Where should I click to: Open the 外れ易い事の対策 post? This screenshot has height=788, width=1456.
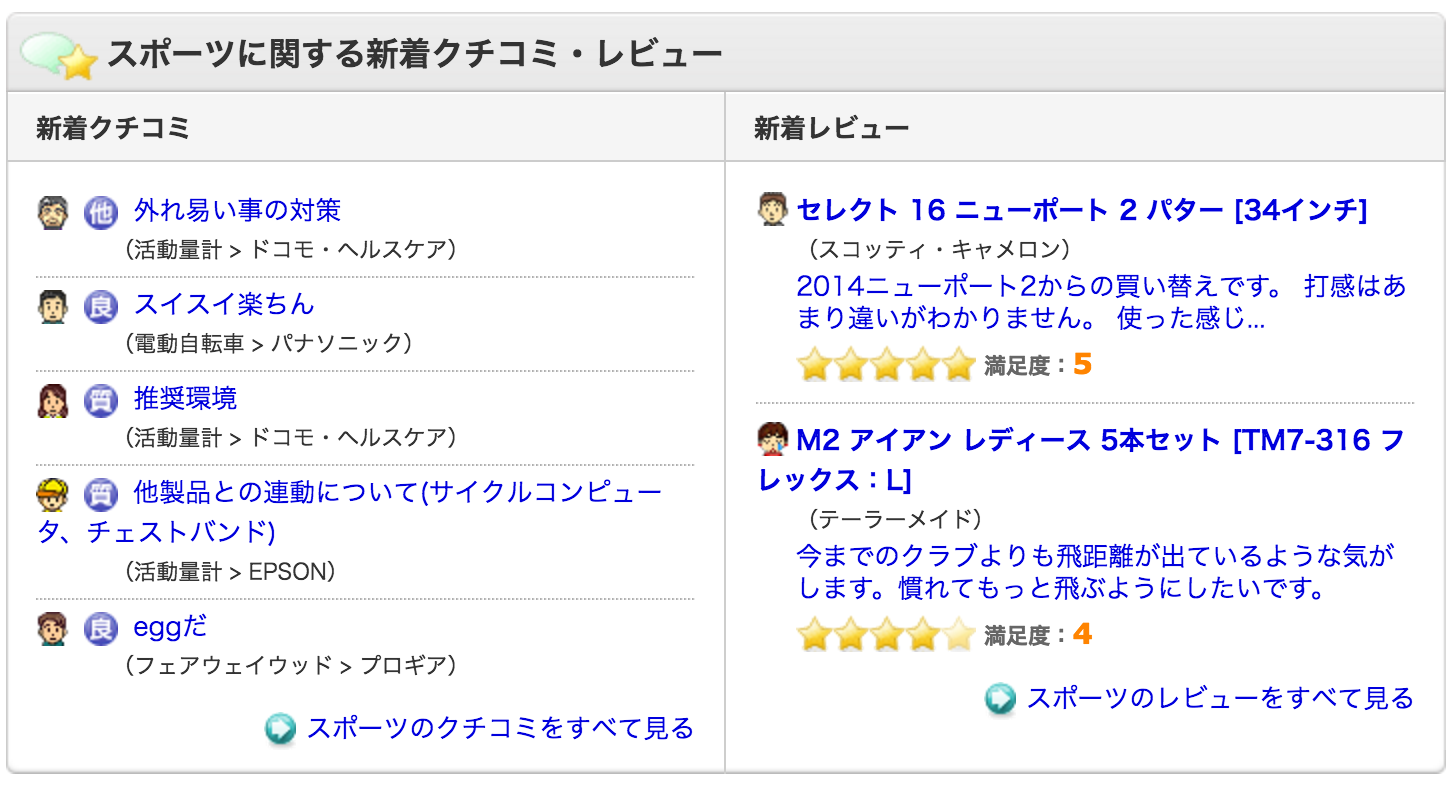237,211
